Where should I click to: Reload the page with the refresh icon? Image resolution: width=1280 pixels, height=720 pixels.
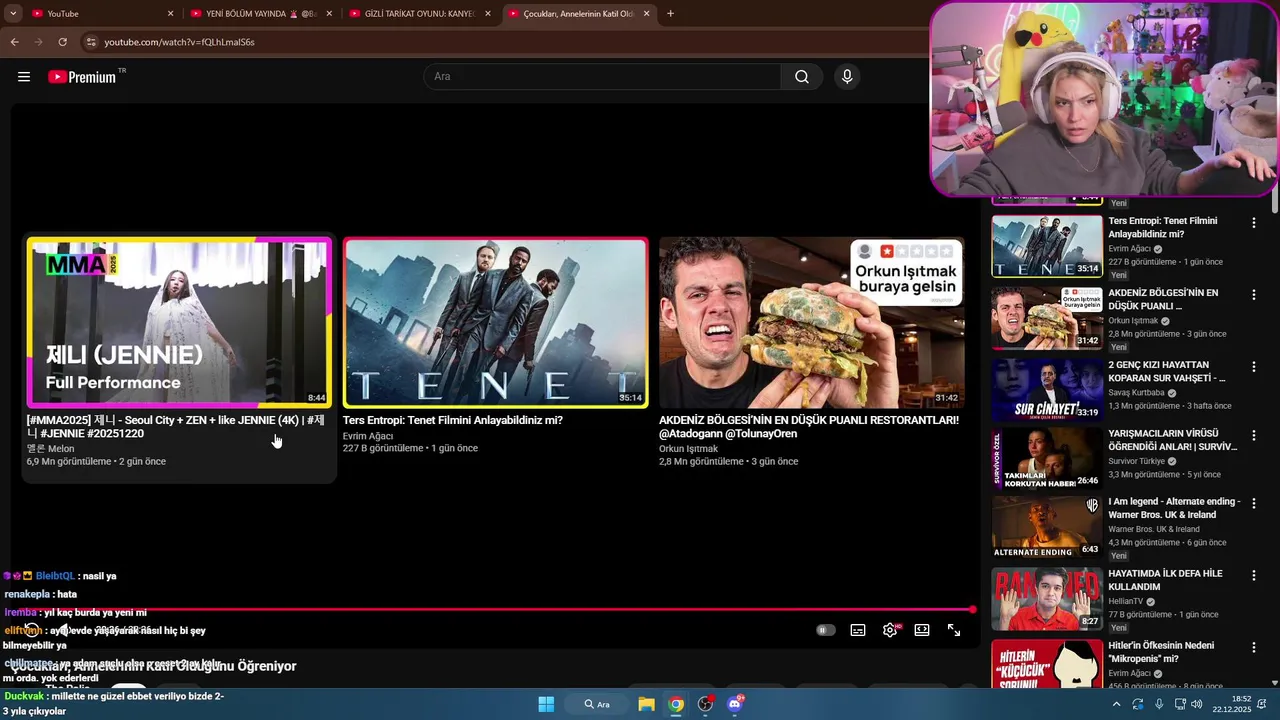pyautogui.click(x=62, y=42)
